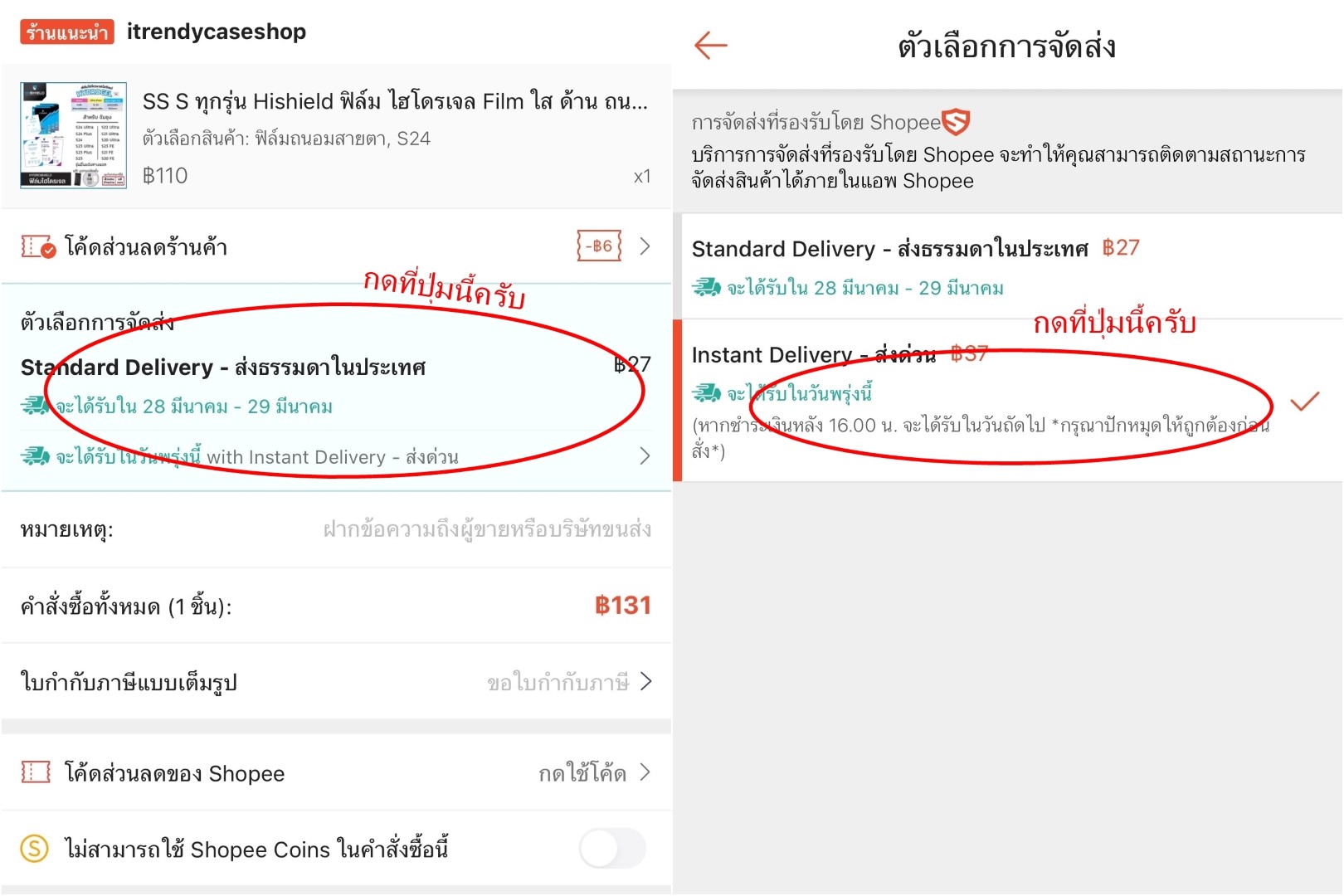The width and height of the screenshot is (1344, 896).
Task: Select the checkmark on Instant Delivery option
Action: click(1305, 402)
